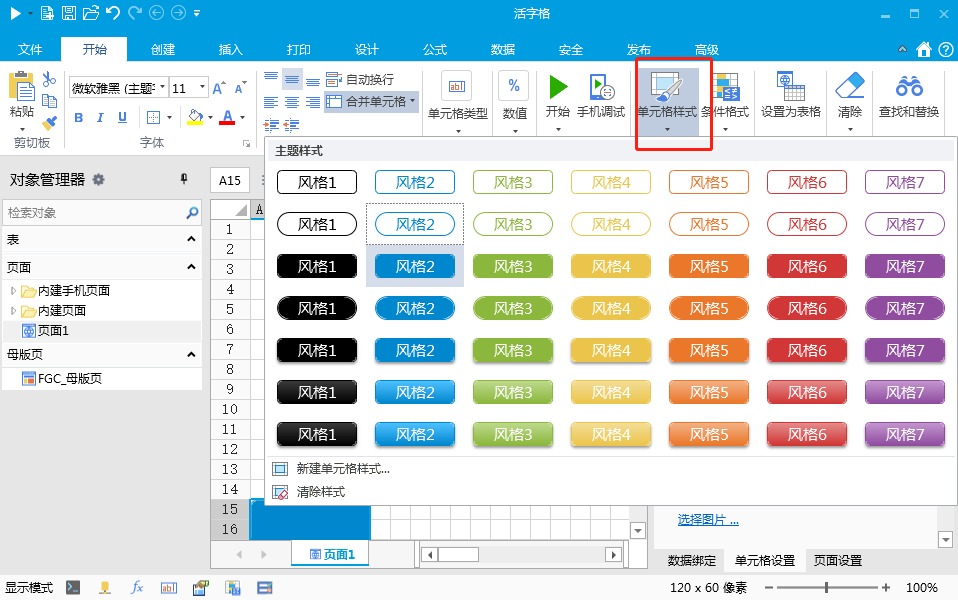
Task: Toggle right text alignment
Action: (313, 102)
